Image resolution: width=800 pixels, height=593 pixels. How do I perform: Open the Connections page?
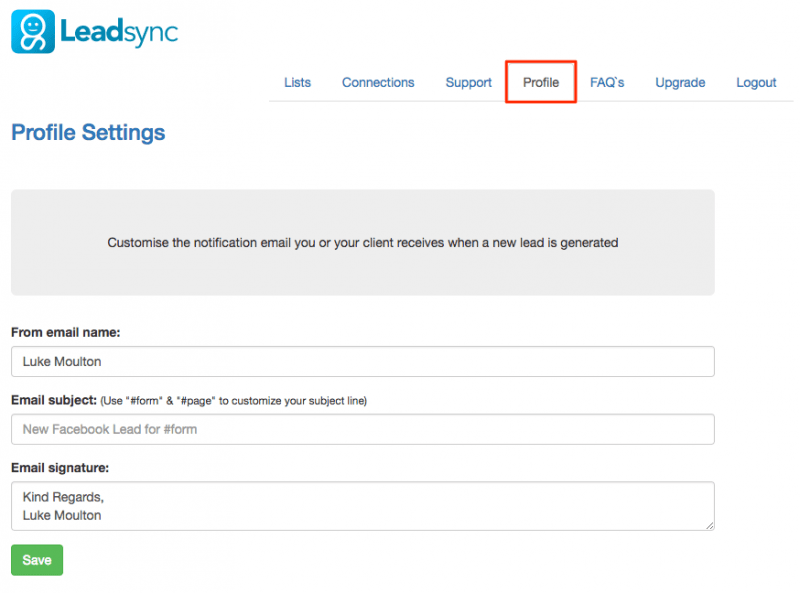pos(378,83)
